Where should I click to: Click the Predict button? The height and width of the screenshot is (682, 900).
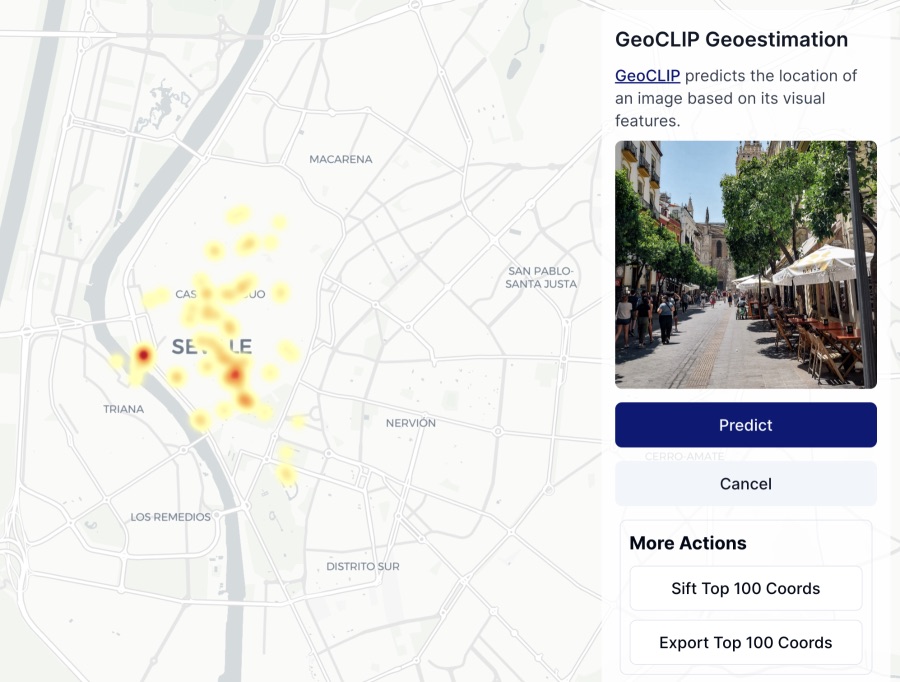[x=746, y=425]
